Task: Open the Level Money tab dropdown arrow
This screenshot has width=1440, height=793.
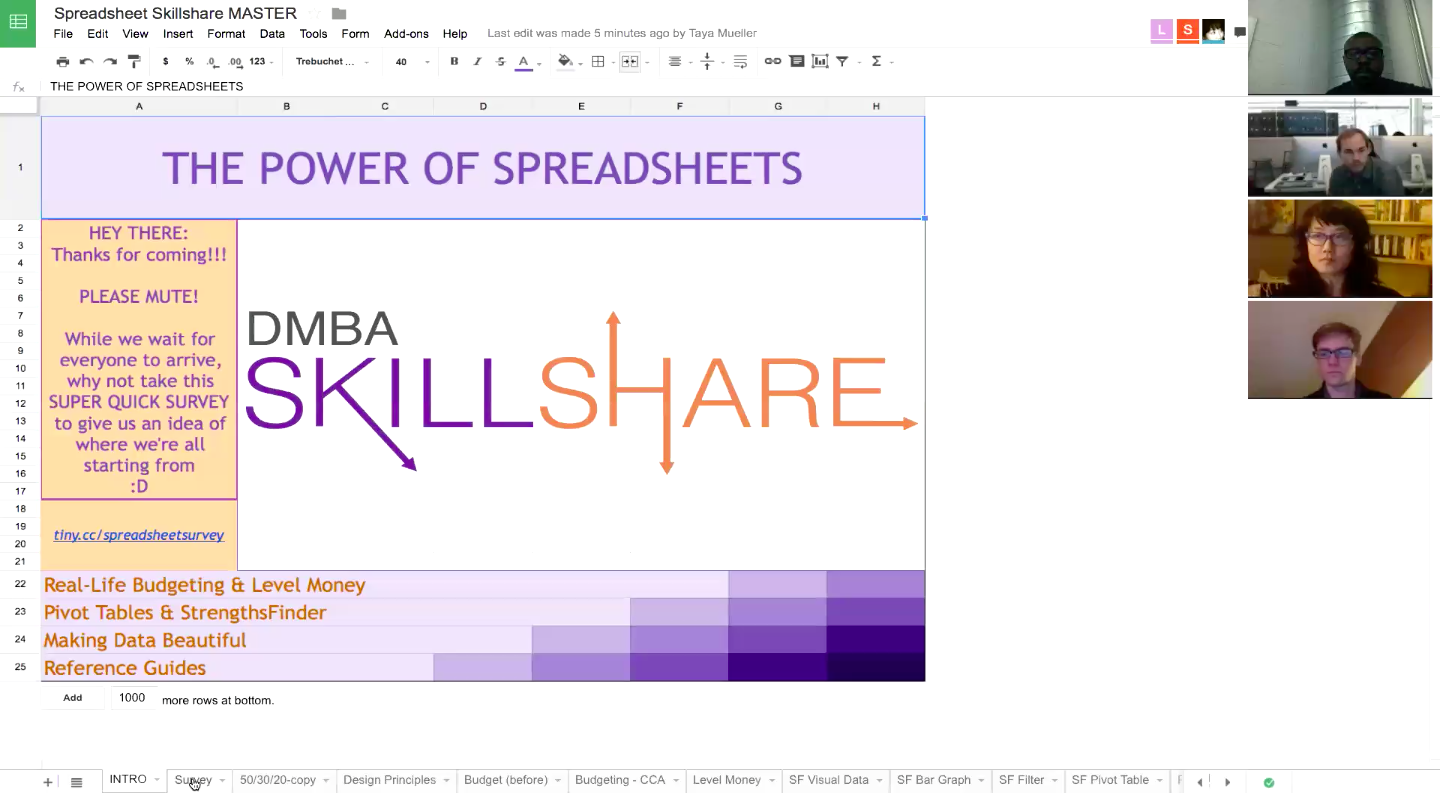Action: point(771,780)
